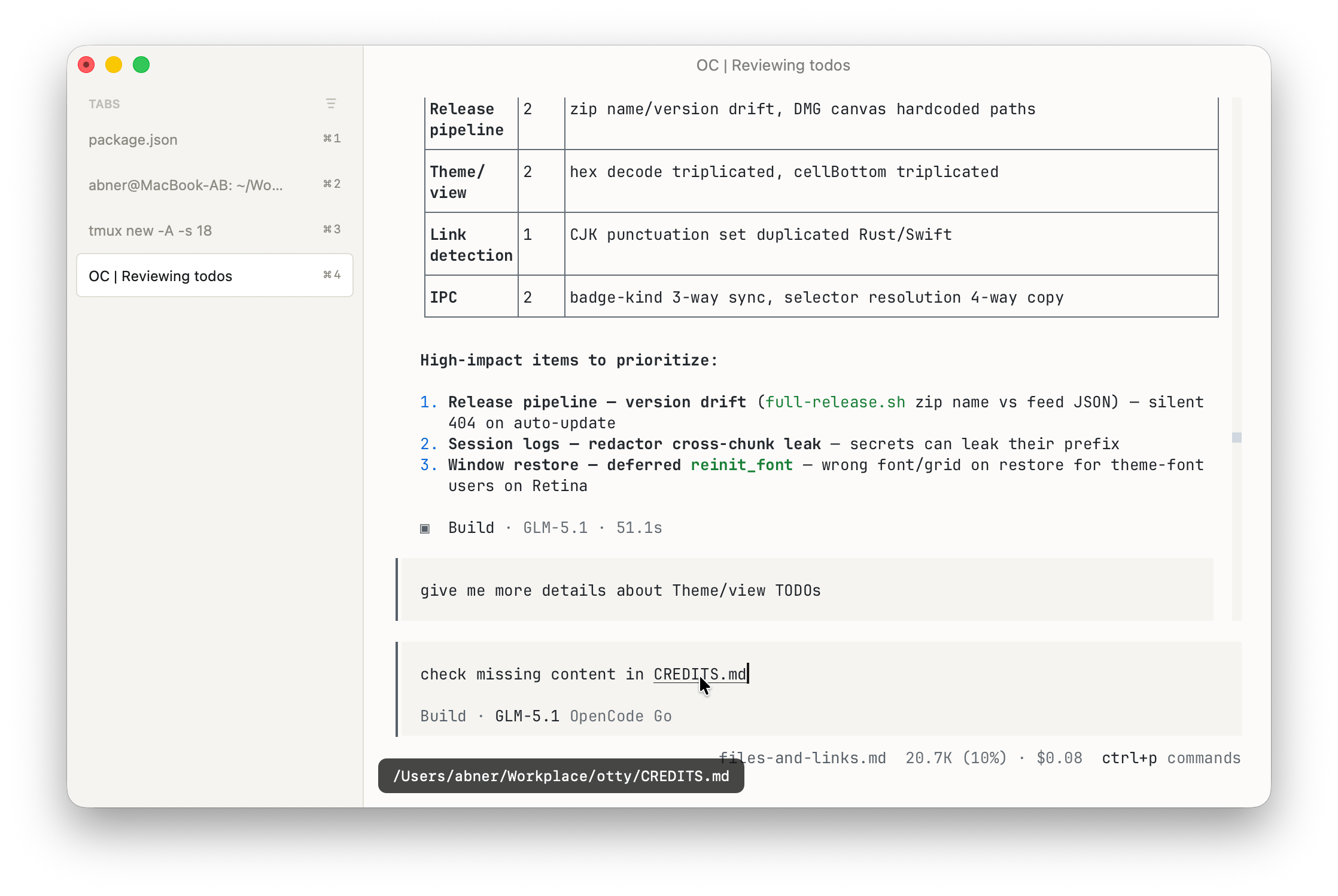Click the '$0.08' cost value
Viewport: 1338px width, 896px height.
[1060, 758]
